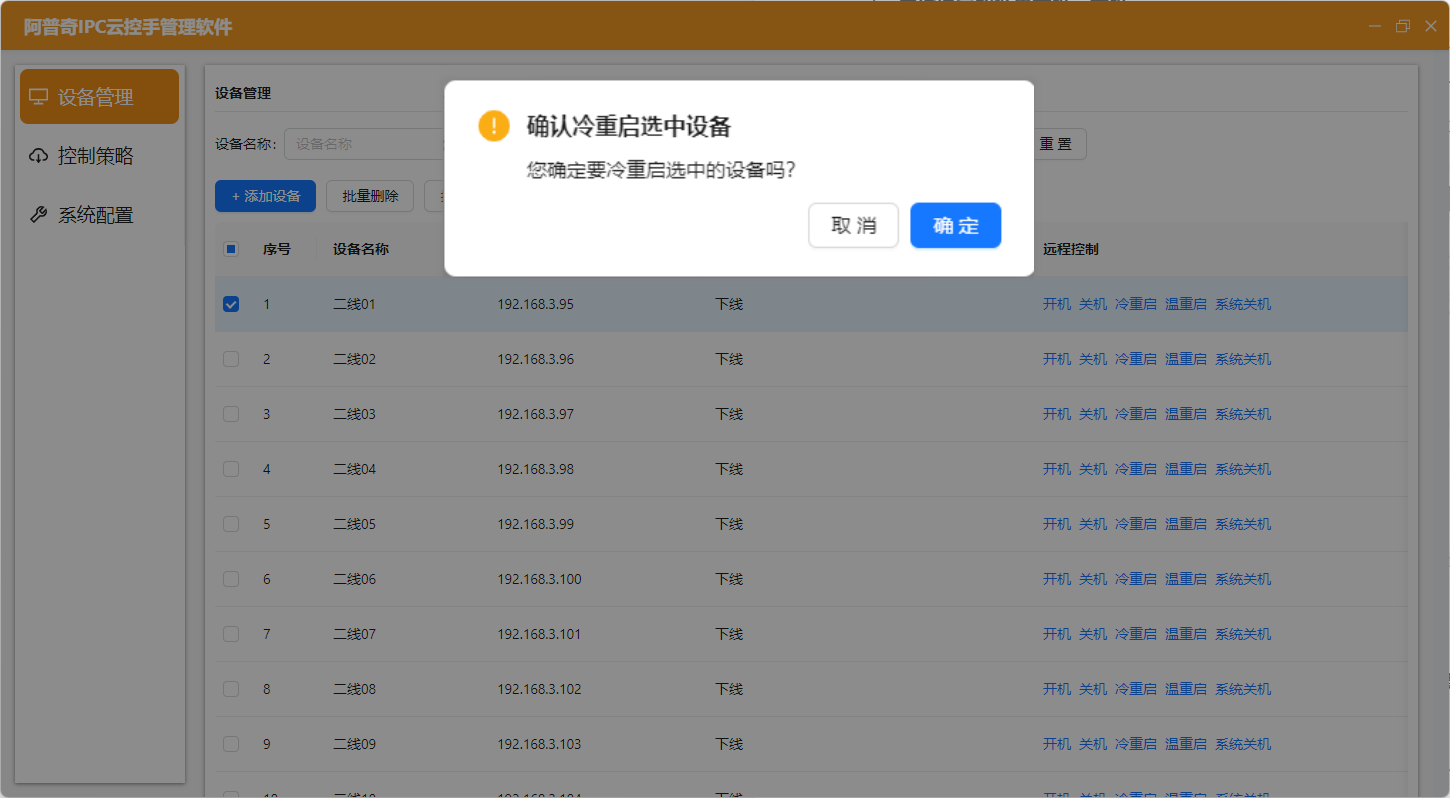Viewport: 1450px width, 798px height.
Task: Click 温重启 for device 二线07
Action: [1186, 633]
